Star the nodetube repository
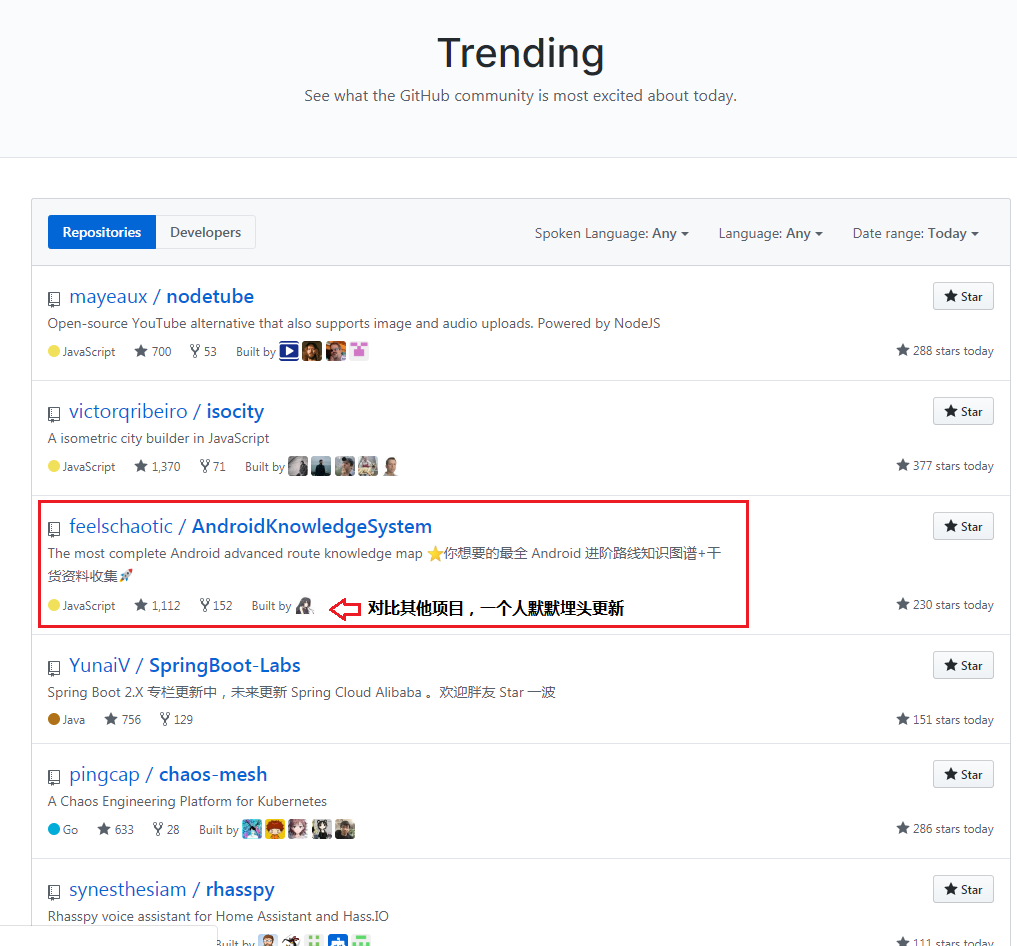 tap(963, 296)
